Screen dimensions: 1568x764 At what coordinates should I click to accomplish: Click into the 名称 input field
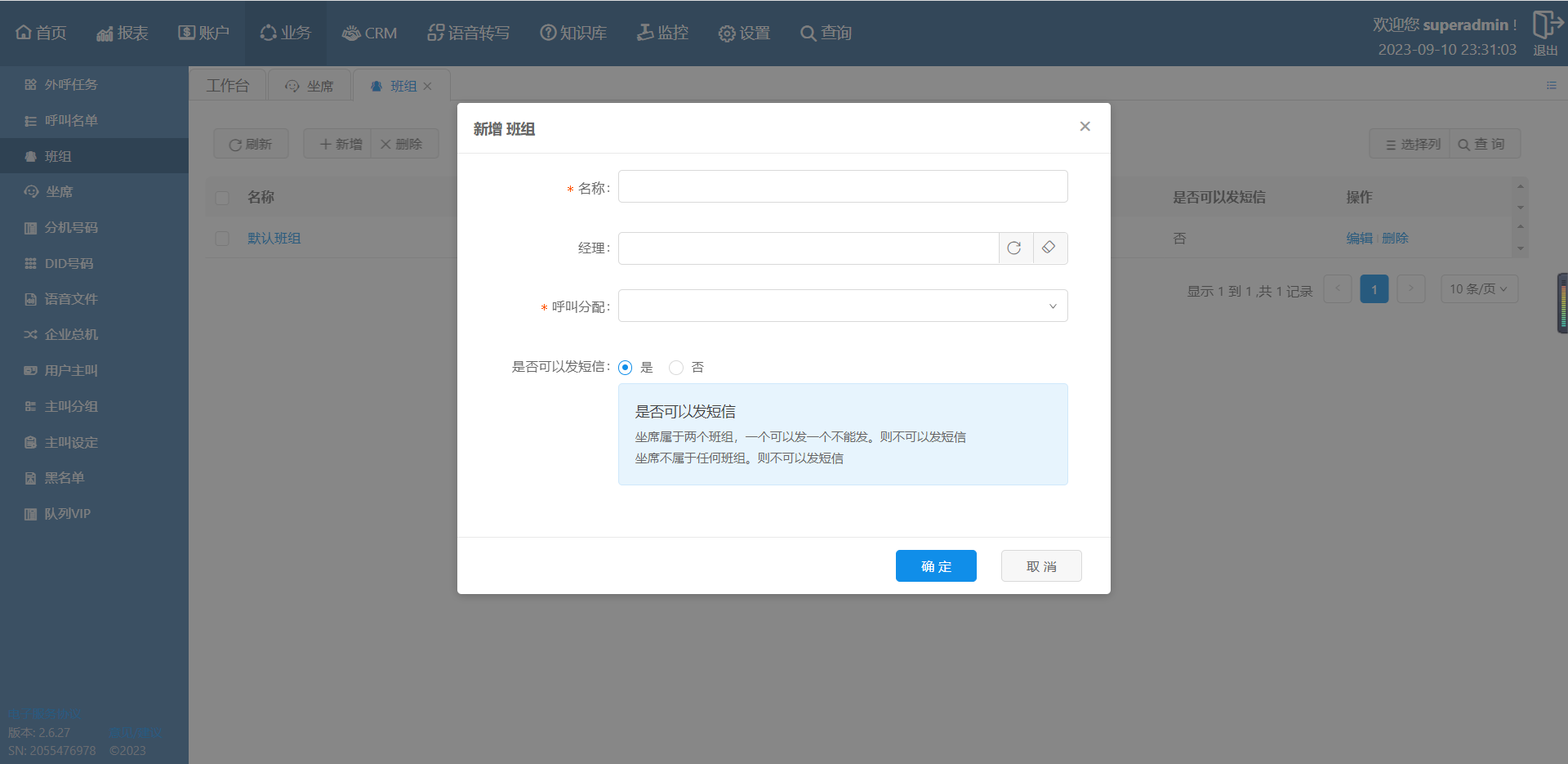tap(842, 187)
